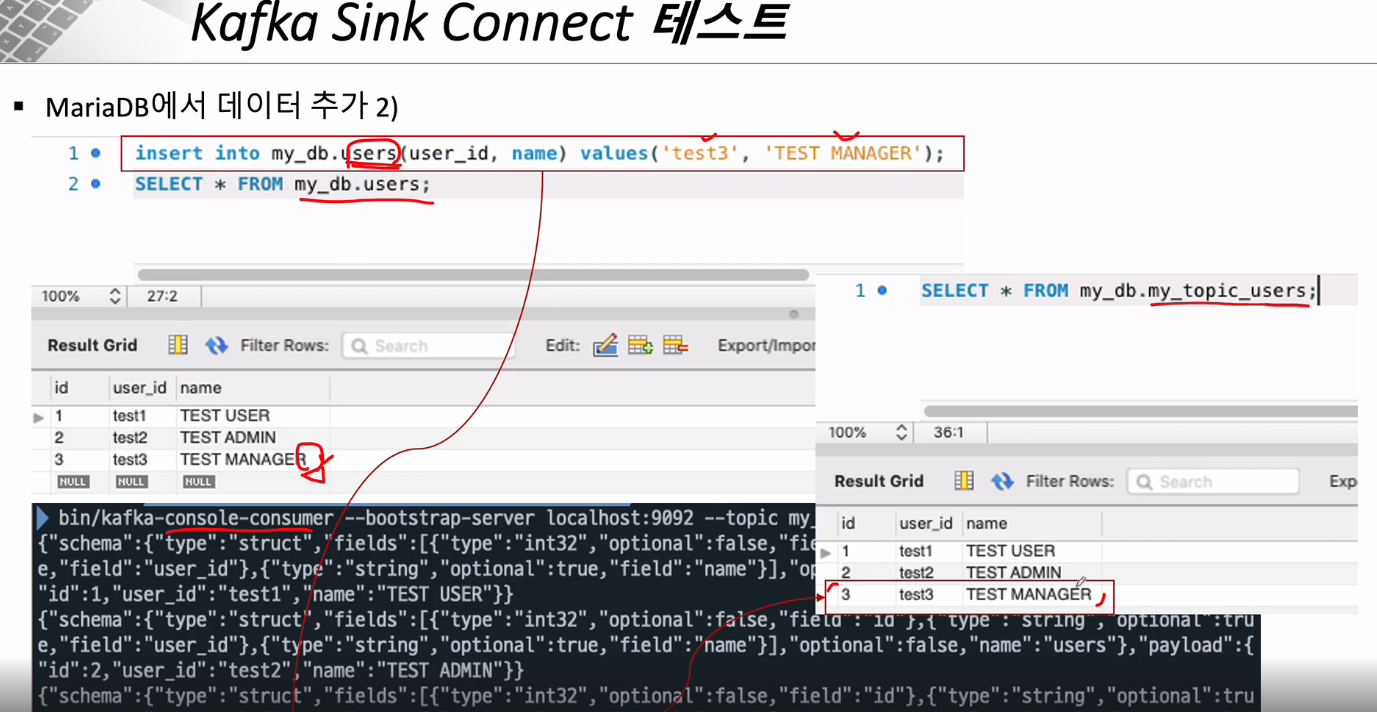Image resolution: width=1377 pixels, height=712 pixels.
Task: Click the row indicator arrow beside test1 in users table
Action: click(39, 417)
